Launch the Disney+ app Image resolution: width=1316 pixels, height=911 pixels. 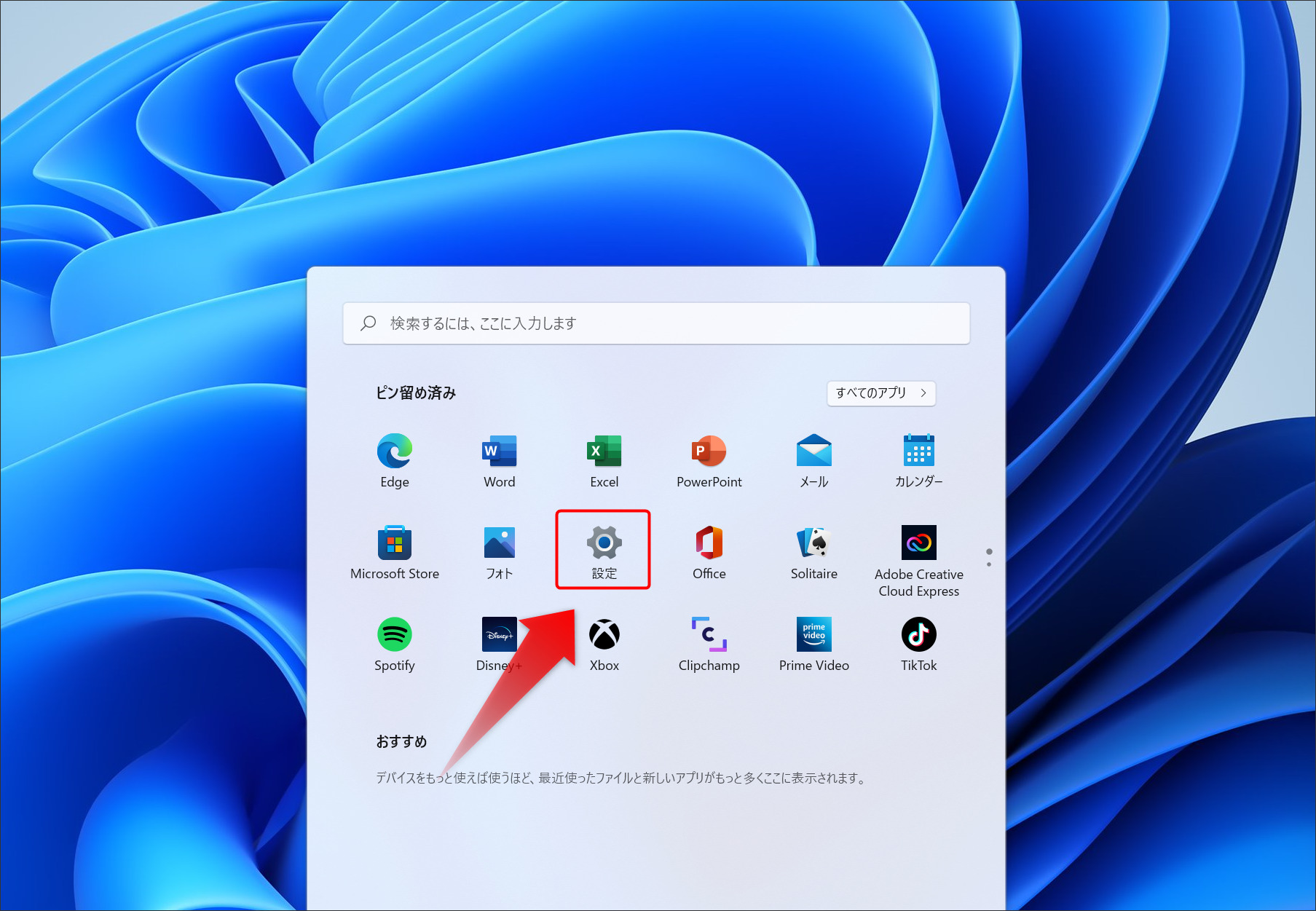point(499,644)
